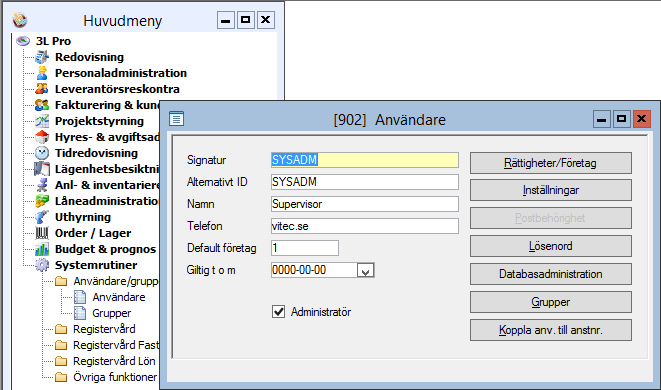Click the Lägenhetsbesiktning icon
The image size is (661, 390).
click(x=42, y=169)
